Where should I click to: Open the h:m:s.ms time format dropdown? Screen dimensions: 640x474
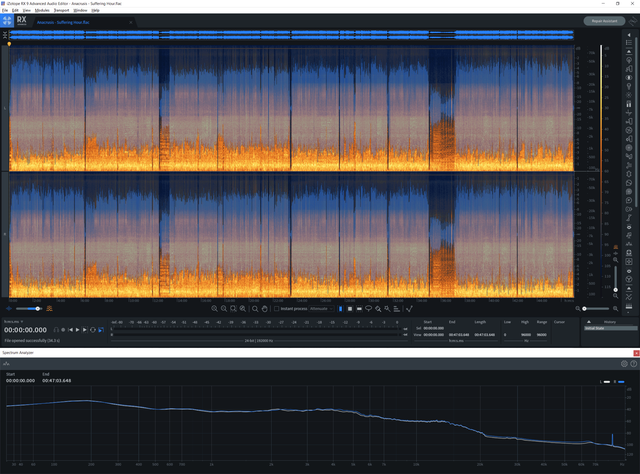13,322
